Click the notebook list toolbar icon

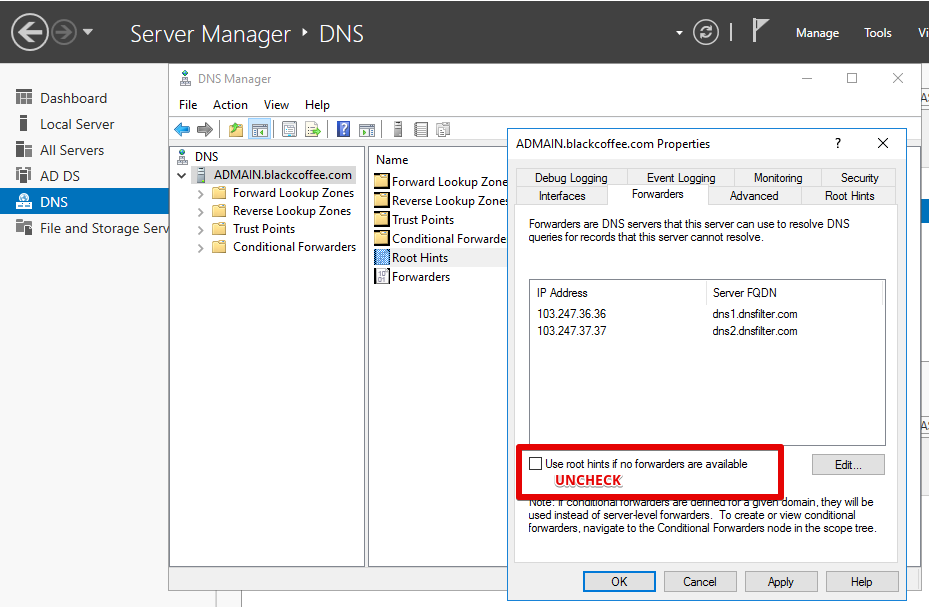[421, 129]
